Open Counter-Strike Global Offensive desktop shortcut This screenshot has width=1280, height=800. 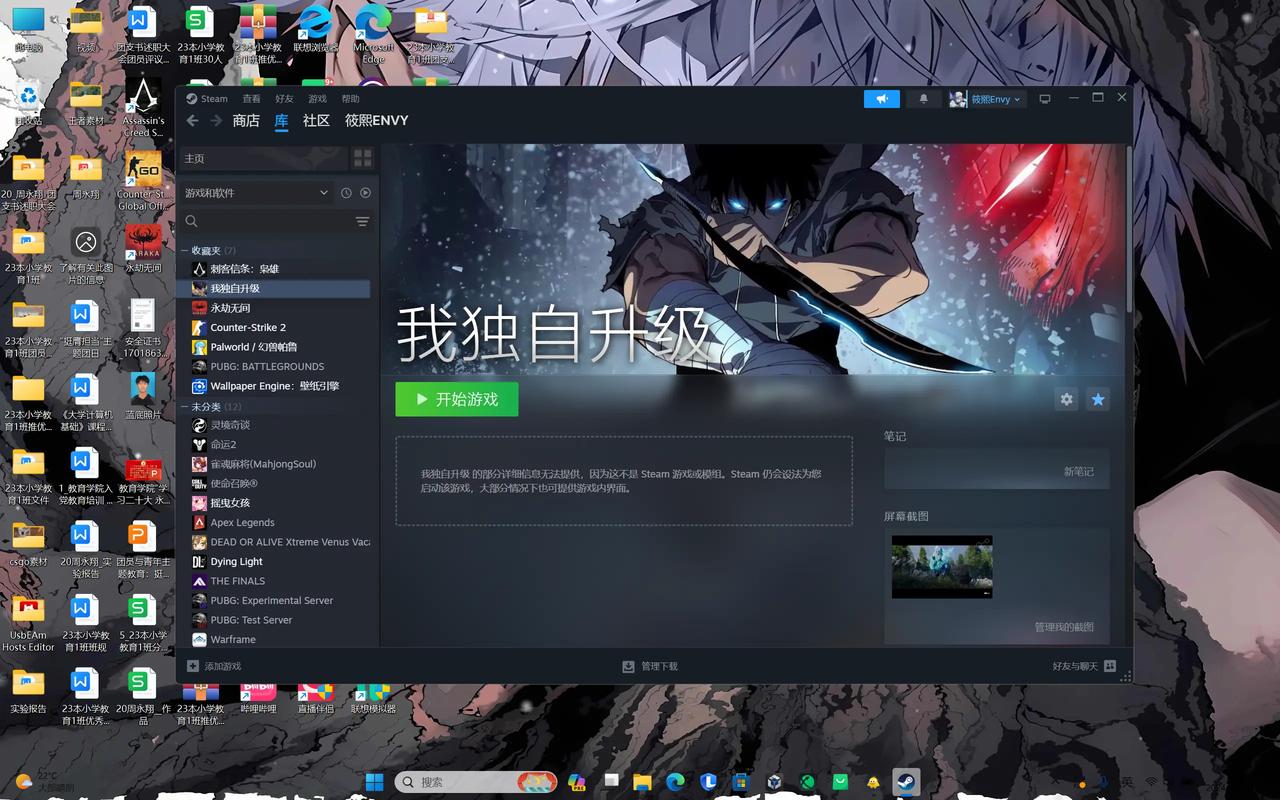pyautogui.click(x=142, y=181)
